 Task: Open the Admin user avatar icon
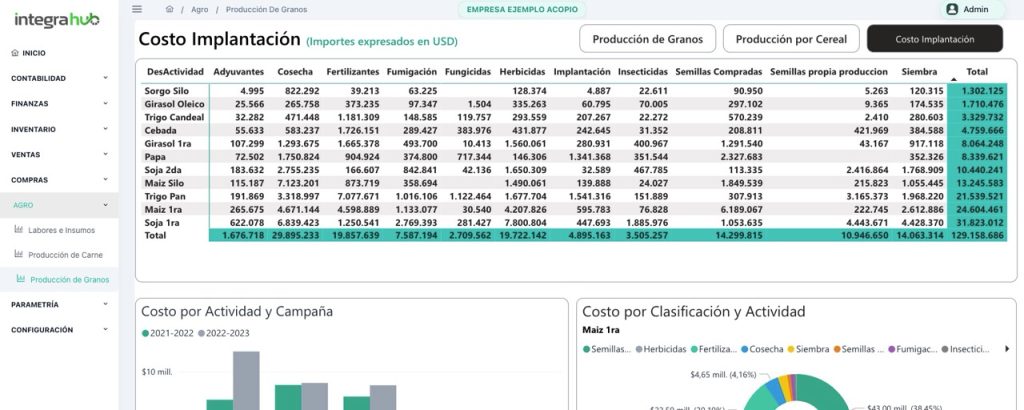(x=951, y=9)
